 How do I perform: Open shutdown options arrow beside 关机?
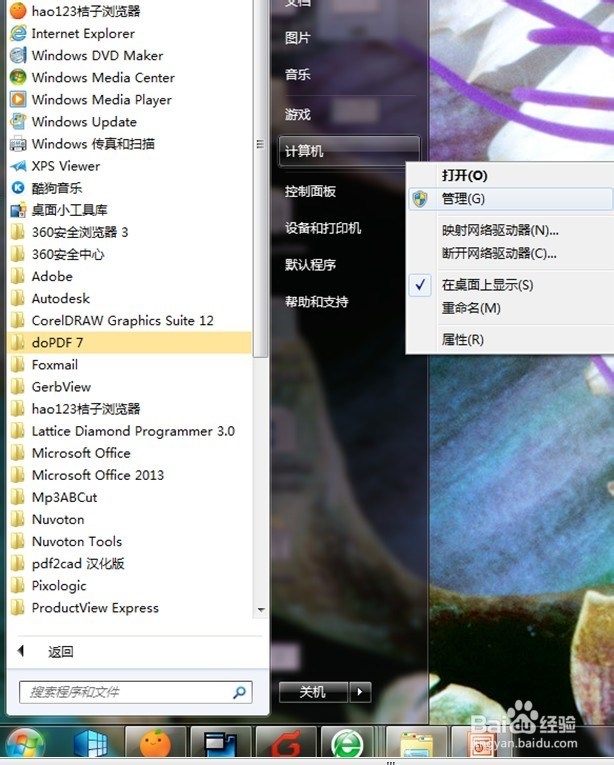(360, 692)
